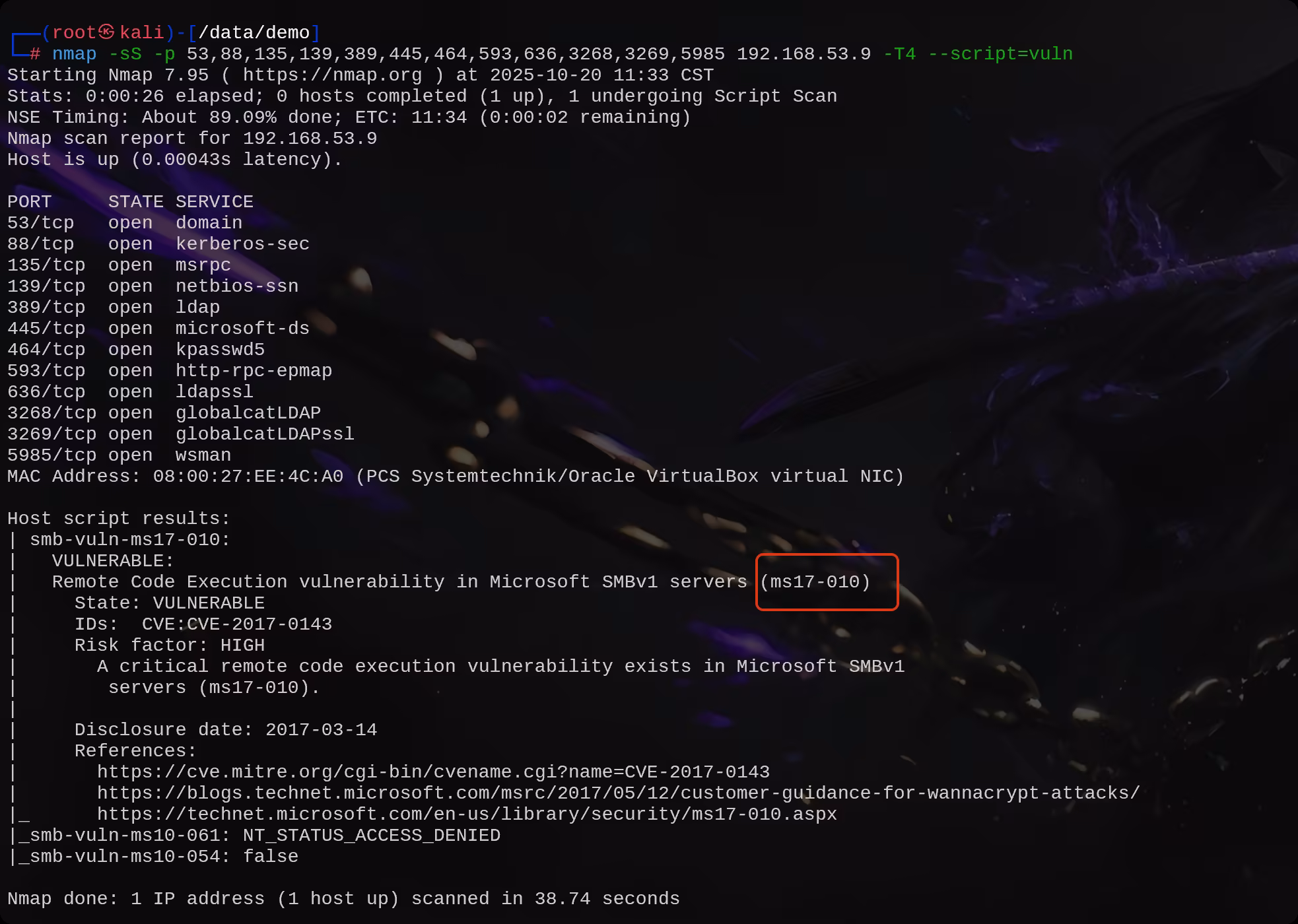Open the technet ms17-010.aspx reference link

coord(467,814)
